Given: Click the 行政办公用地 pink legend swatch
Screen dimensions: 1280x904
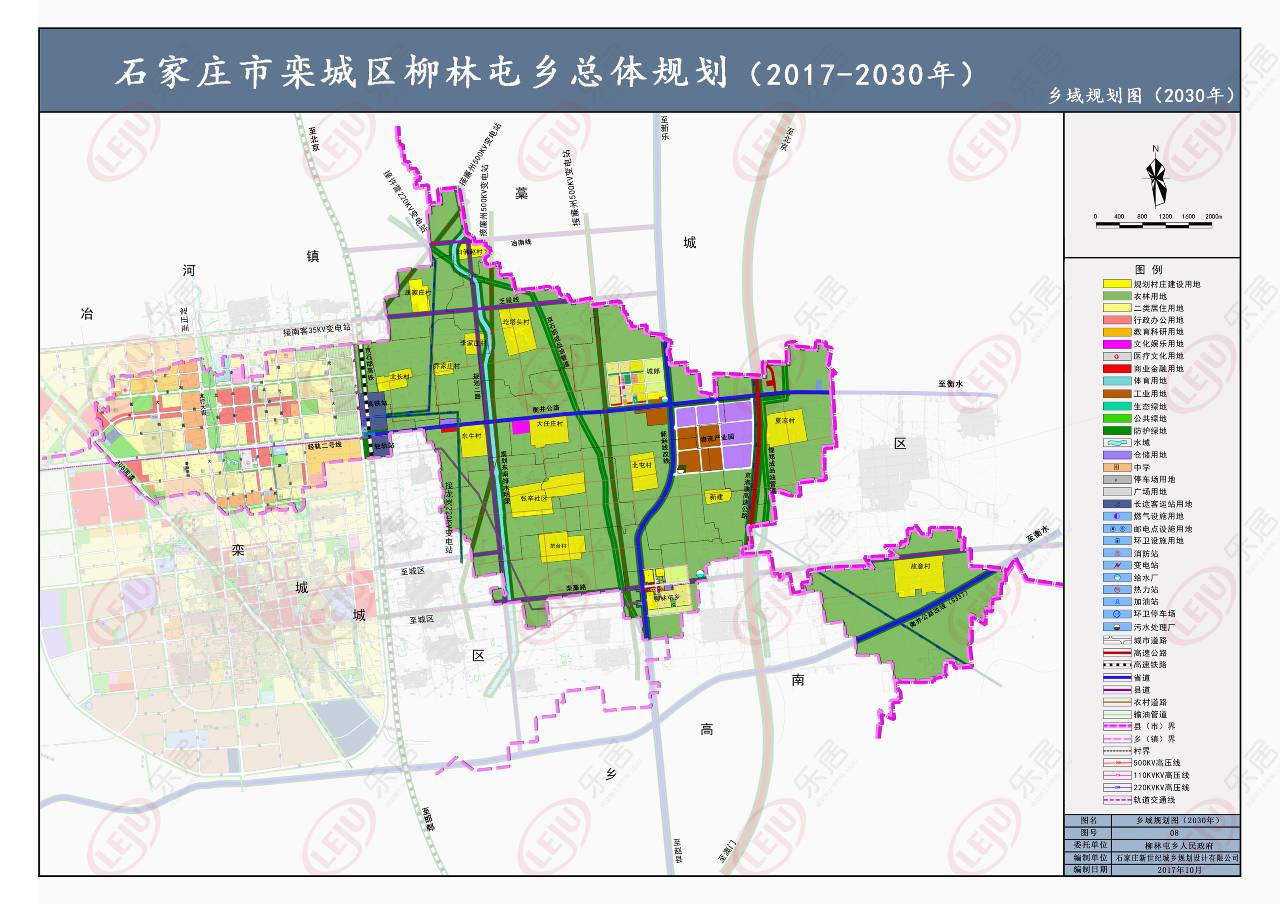Looking at the screenshot, I should pos(1117,320).
